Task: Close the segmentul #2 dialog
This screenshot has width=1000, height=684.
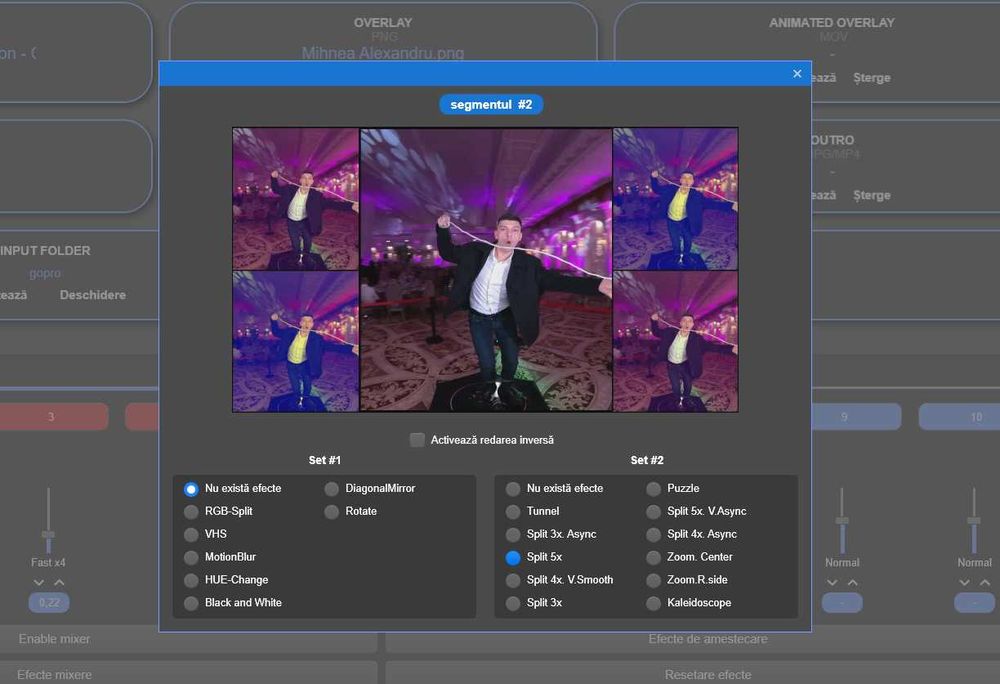Action: click(797, 74)
